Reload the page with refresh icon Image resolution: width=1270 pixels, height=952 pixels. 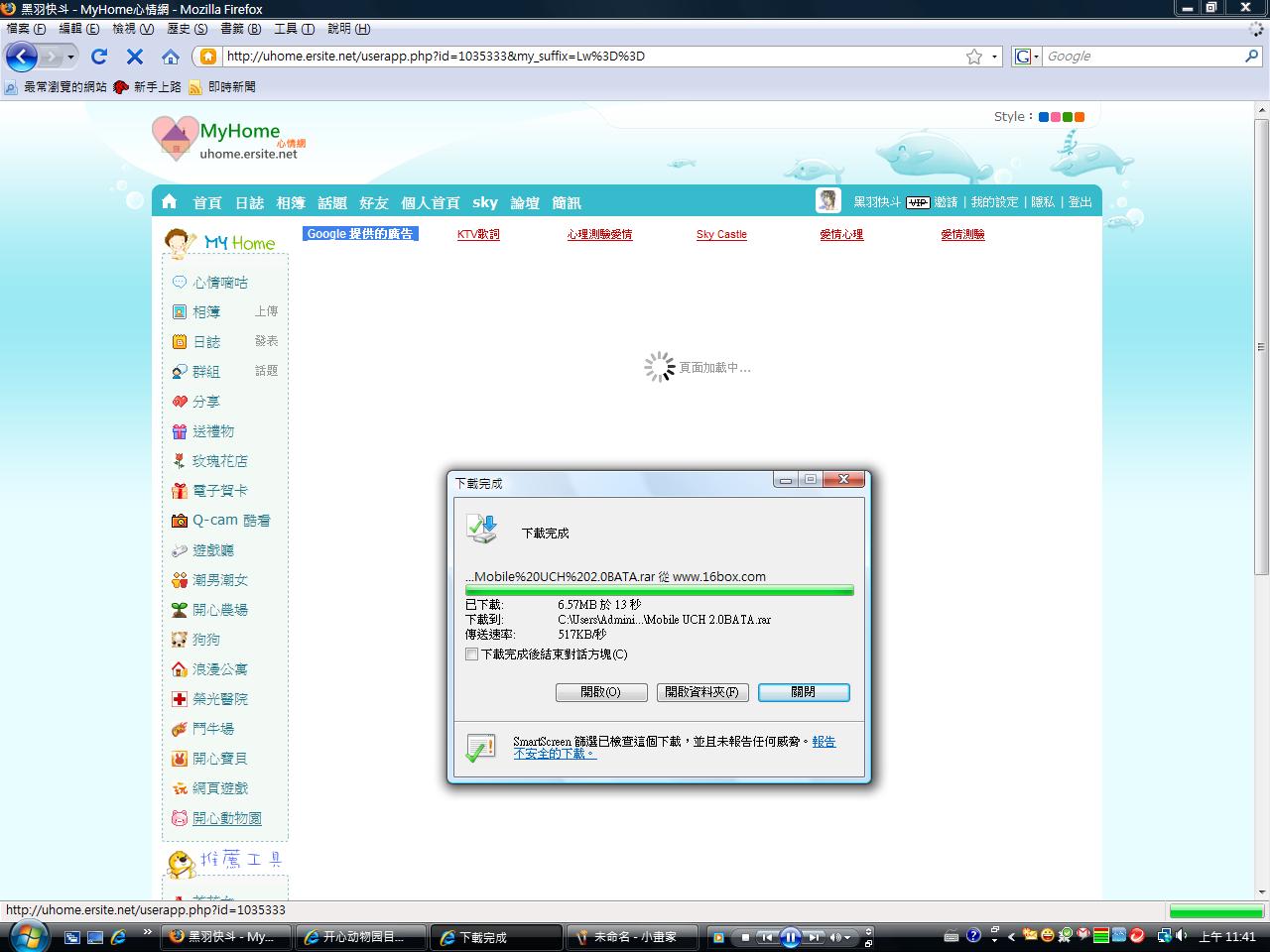pos(98,57)
